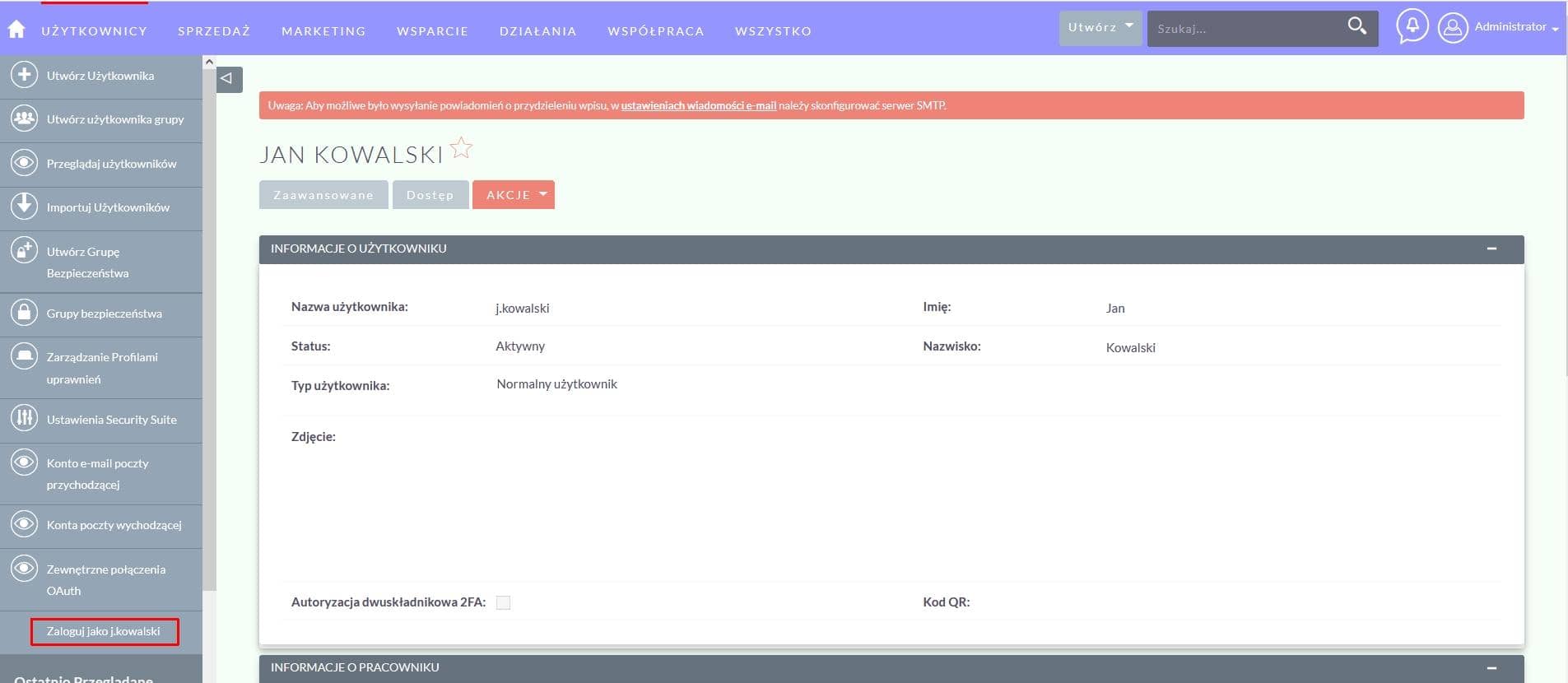
Task: Collapse the sidebar with the triangle button
Action: pyautogui.click(x=229, y=79)
